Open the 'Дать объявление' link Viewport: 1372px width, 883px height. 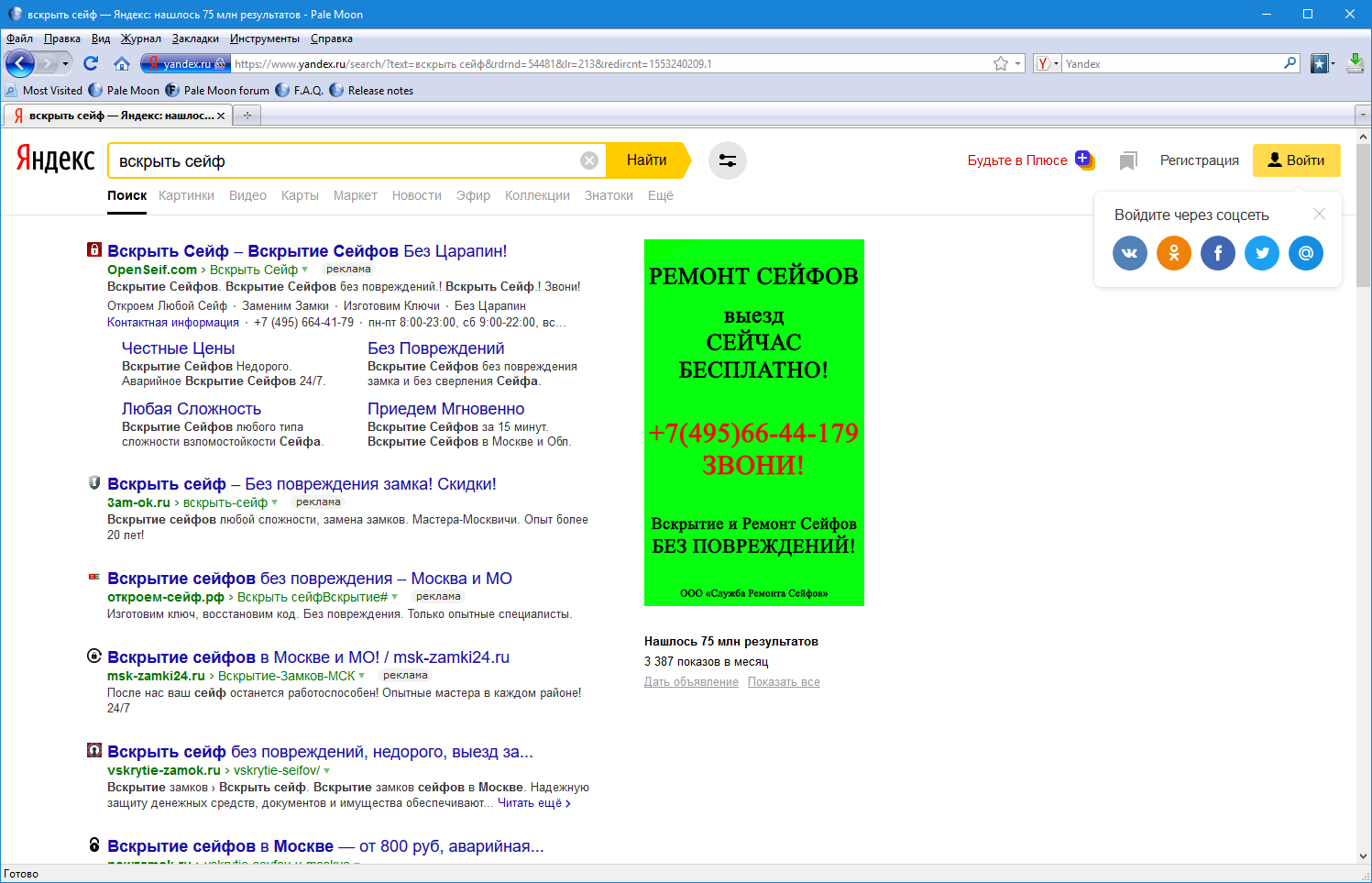click(x=691, y=682)
